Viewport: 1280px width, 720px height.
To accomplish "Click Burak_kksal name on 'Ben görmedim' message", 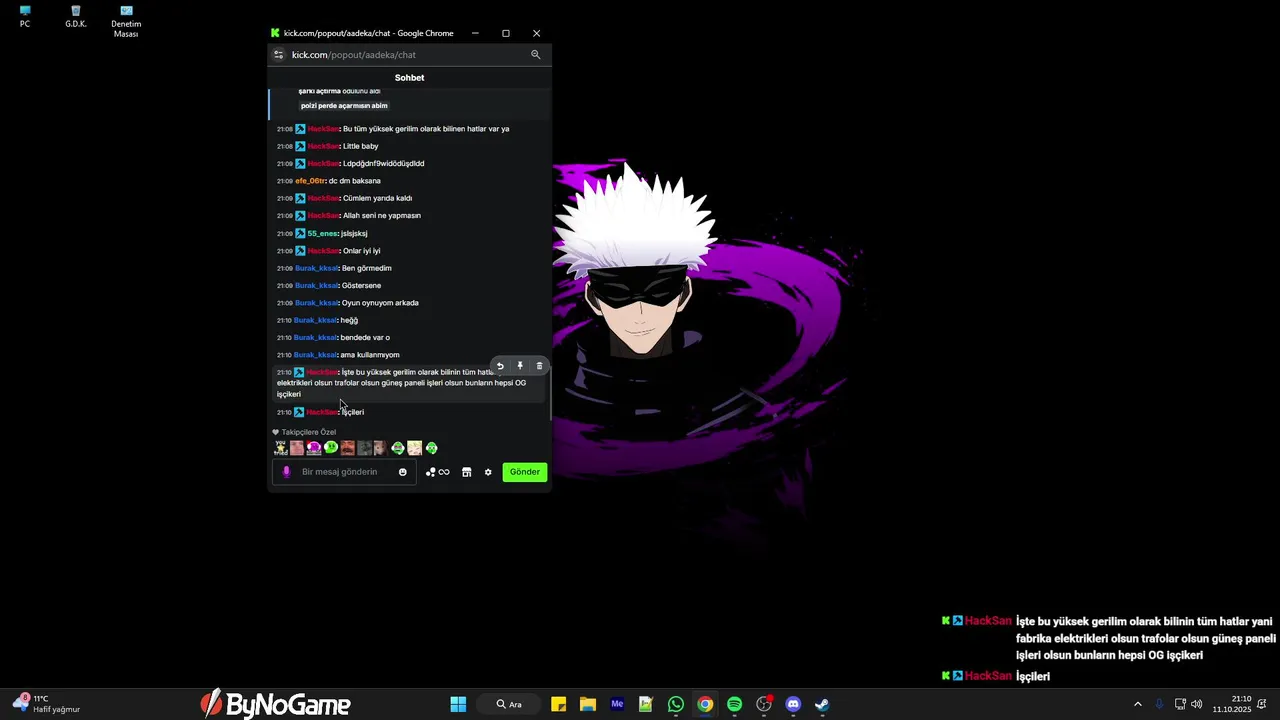I will click(x=317, y=268).
